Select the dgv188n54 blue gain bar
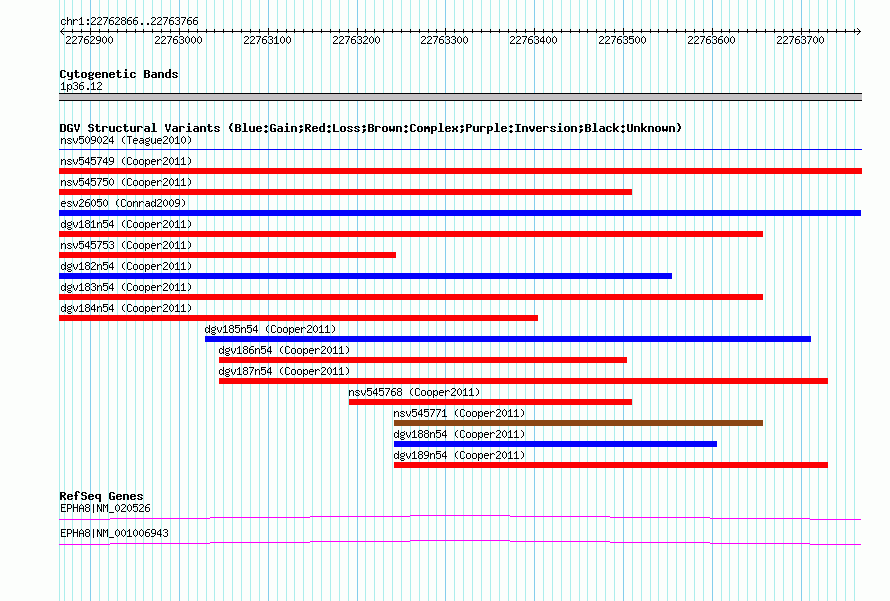 (x=555, y=444)
